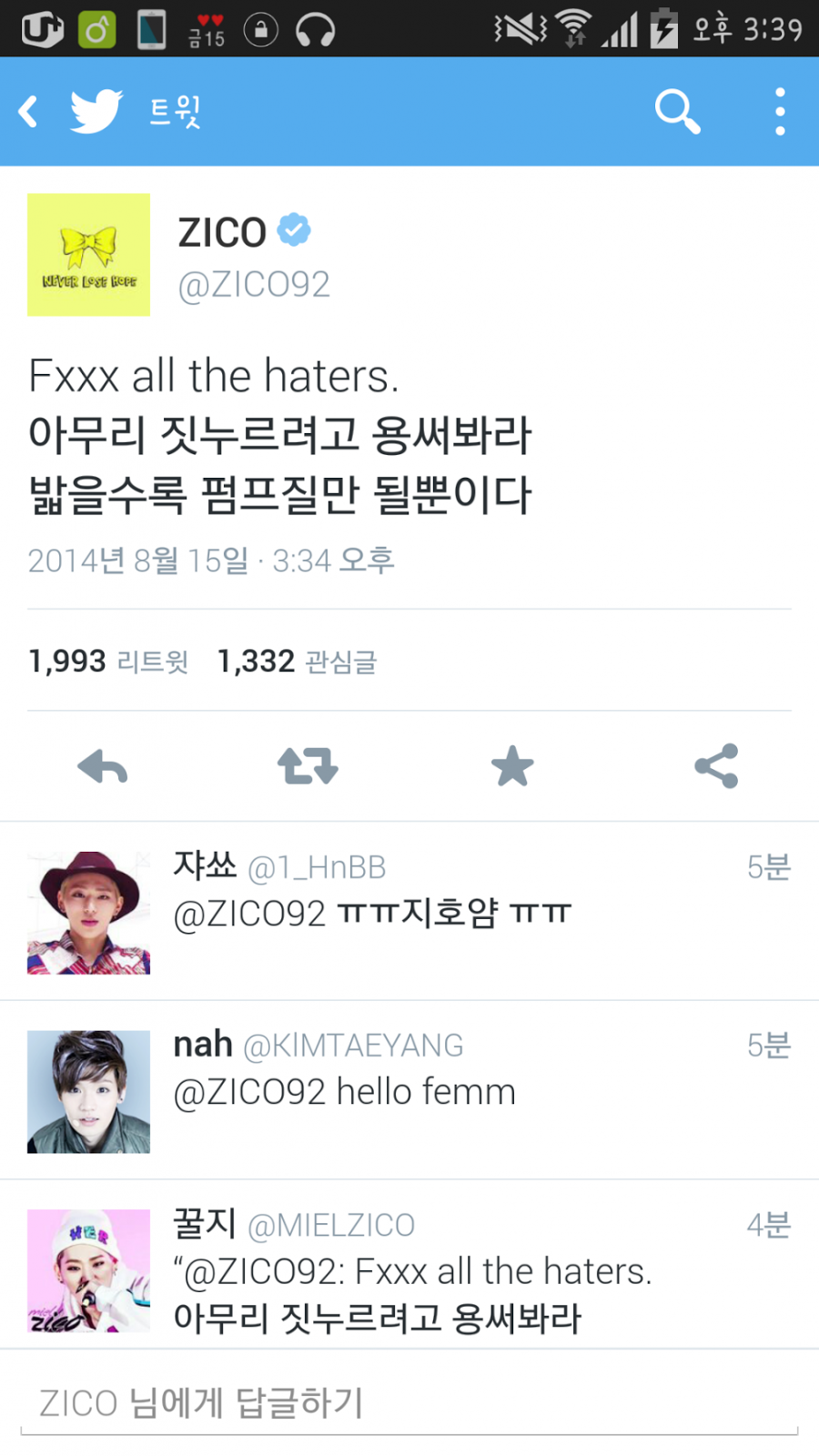Open the three-dot overflow menu
Viewport: 819px width, 1456px height.
[x=780, y=112]
